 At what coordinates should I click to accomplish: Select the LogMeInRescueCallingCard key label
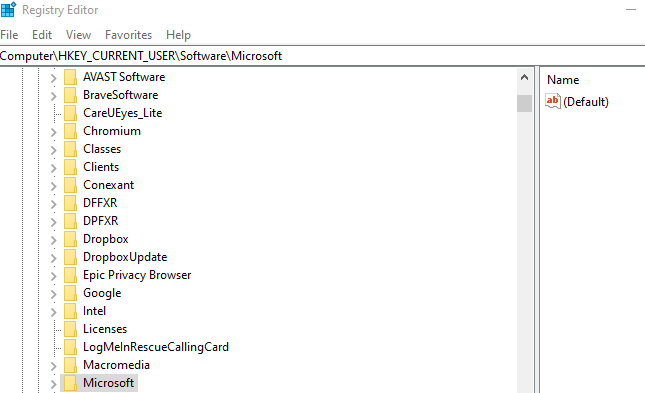click(x=156, y=347)
